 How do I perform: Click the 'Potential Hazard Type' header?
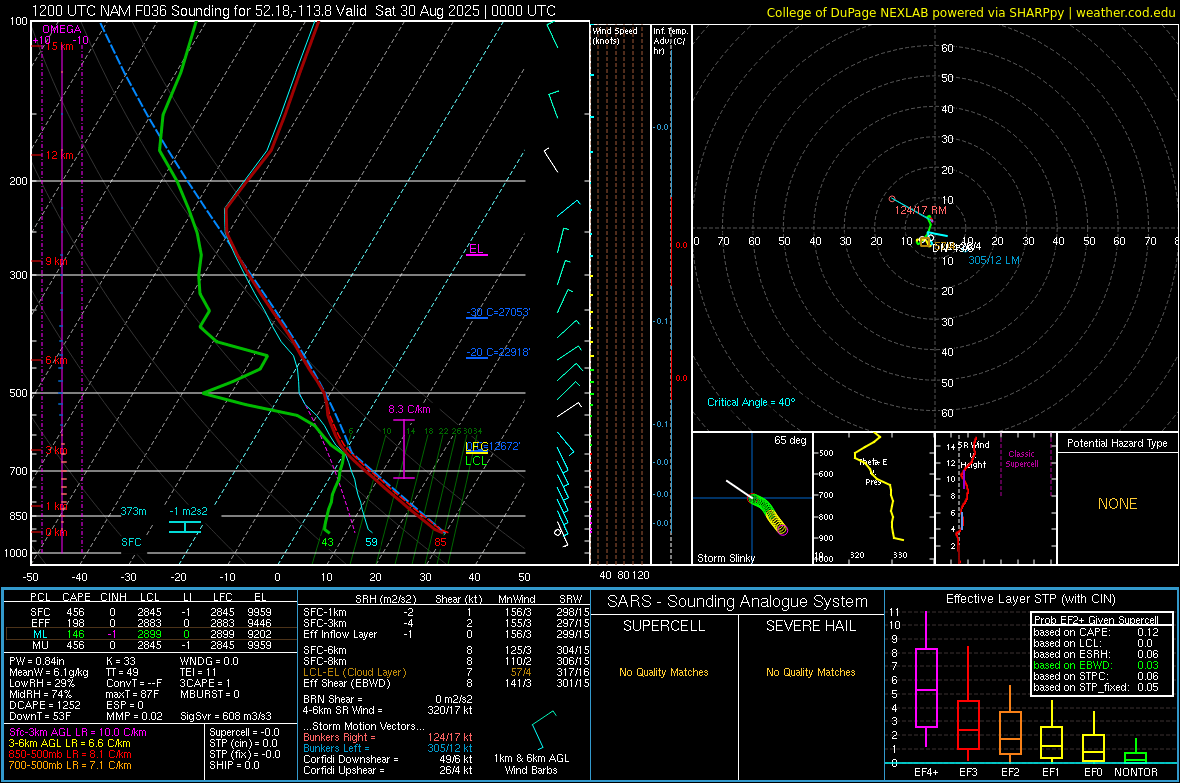tap(1117, 443)
